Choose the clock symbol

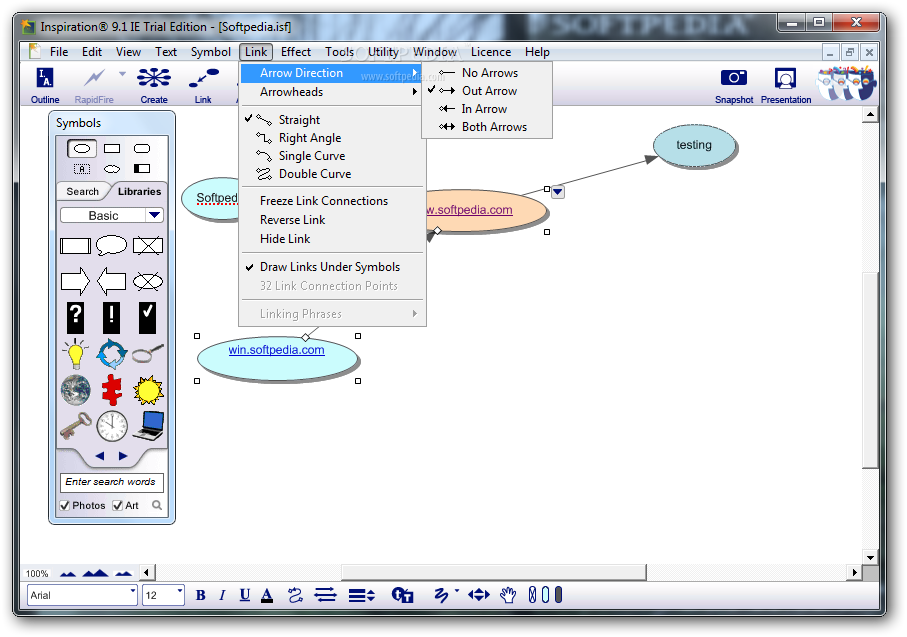point(112,426)
